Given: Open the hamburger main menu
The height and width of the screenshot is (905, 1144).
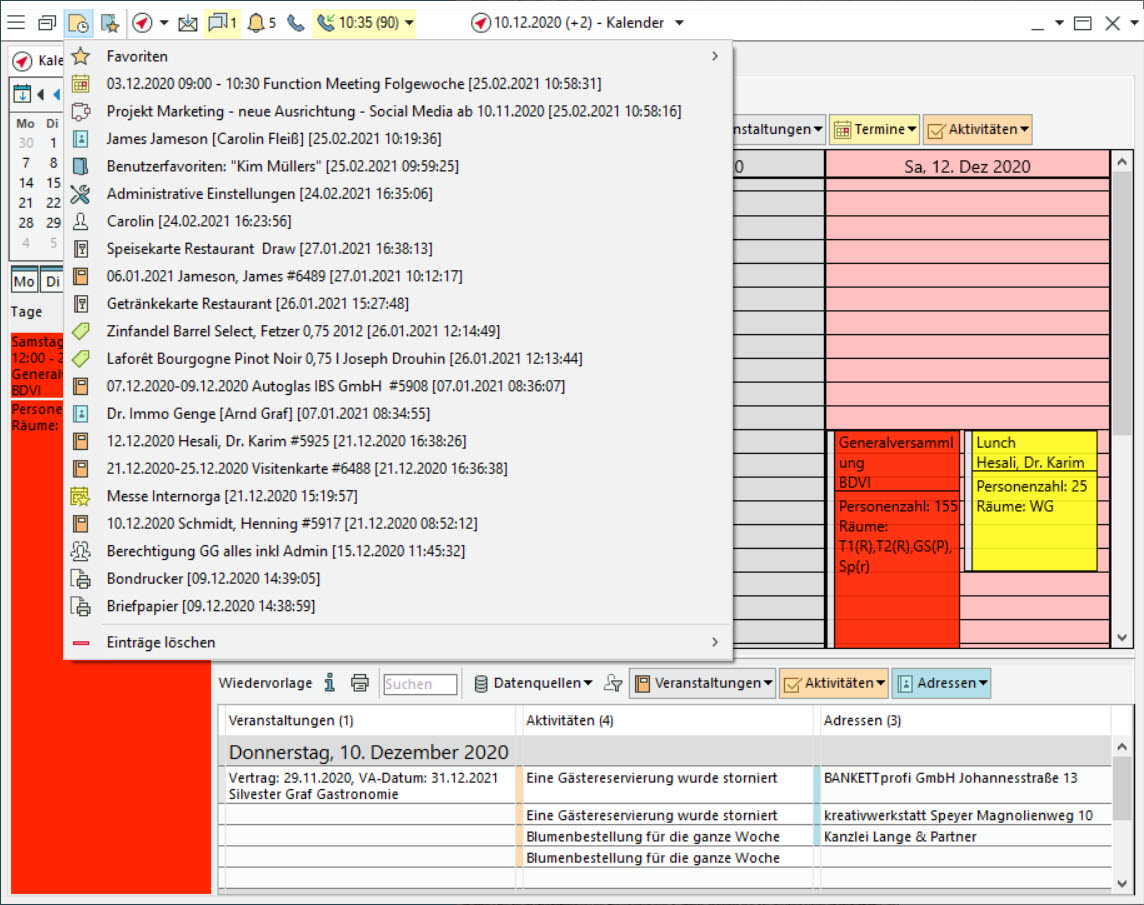Looking at the screenshot, I should click(x=17, y=22).
